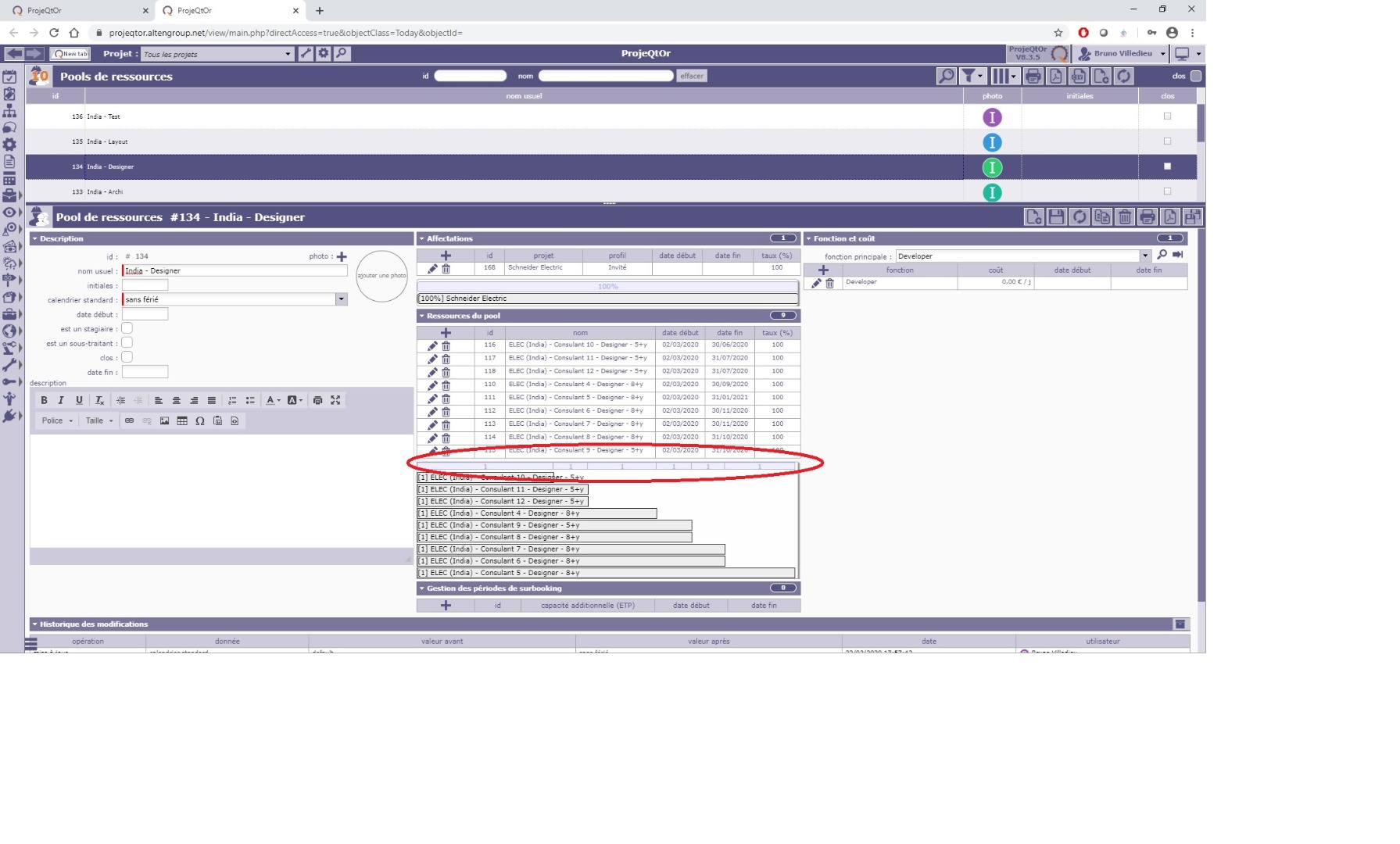This screenshot has height=844, width=1400.
Task: Delete resource row for Consulant 11
Action: [x=446, y=359]
